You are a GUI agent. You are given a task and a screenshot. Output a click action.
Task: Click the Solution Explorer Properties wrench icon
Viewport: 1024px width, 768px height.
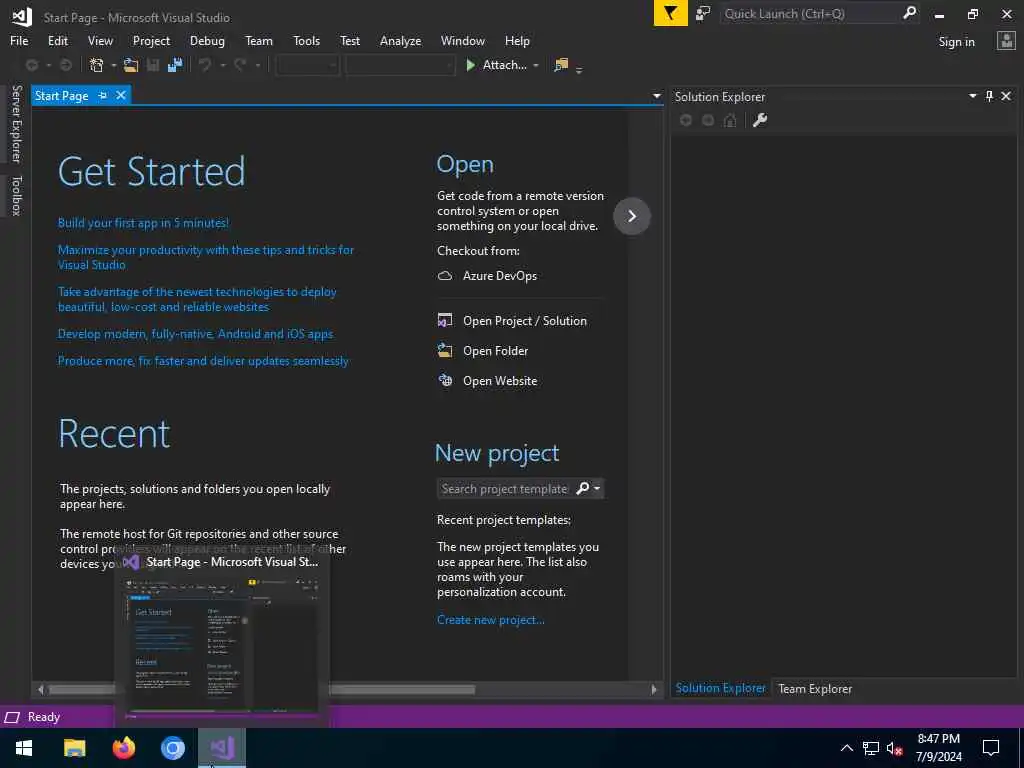[x=760, y=120]
